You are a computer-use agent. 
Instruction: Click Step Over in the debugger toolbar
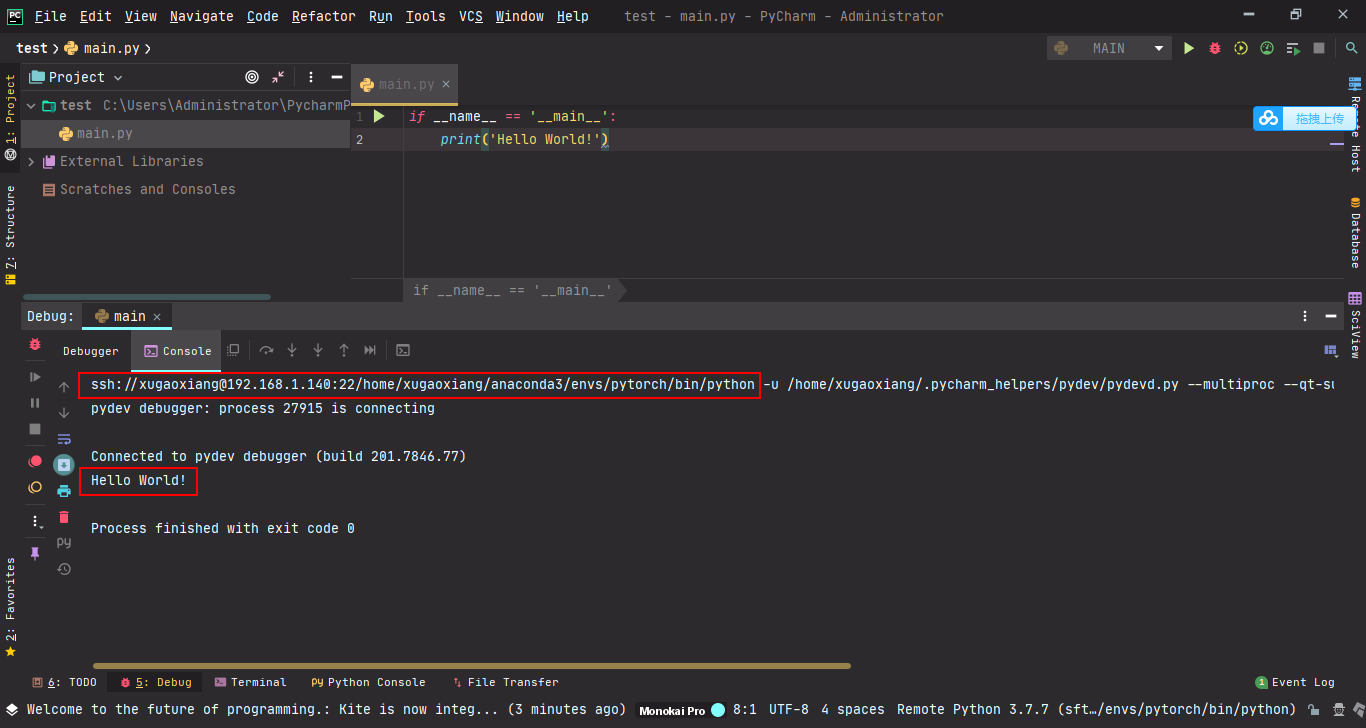266,350
